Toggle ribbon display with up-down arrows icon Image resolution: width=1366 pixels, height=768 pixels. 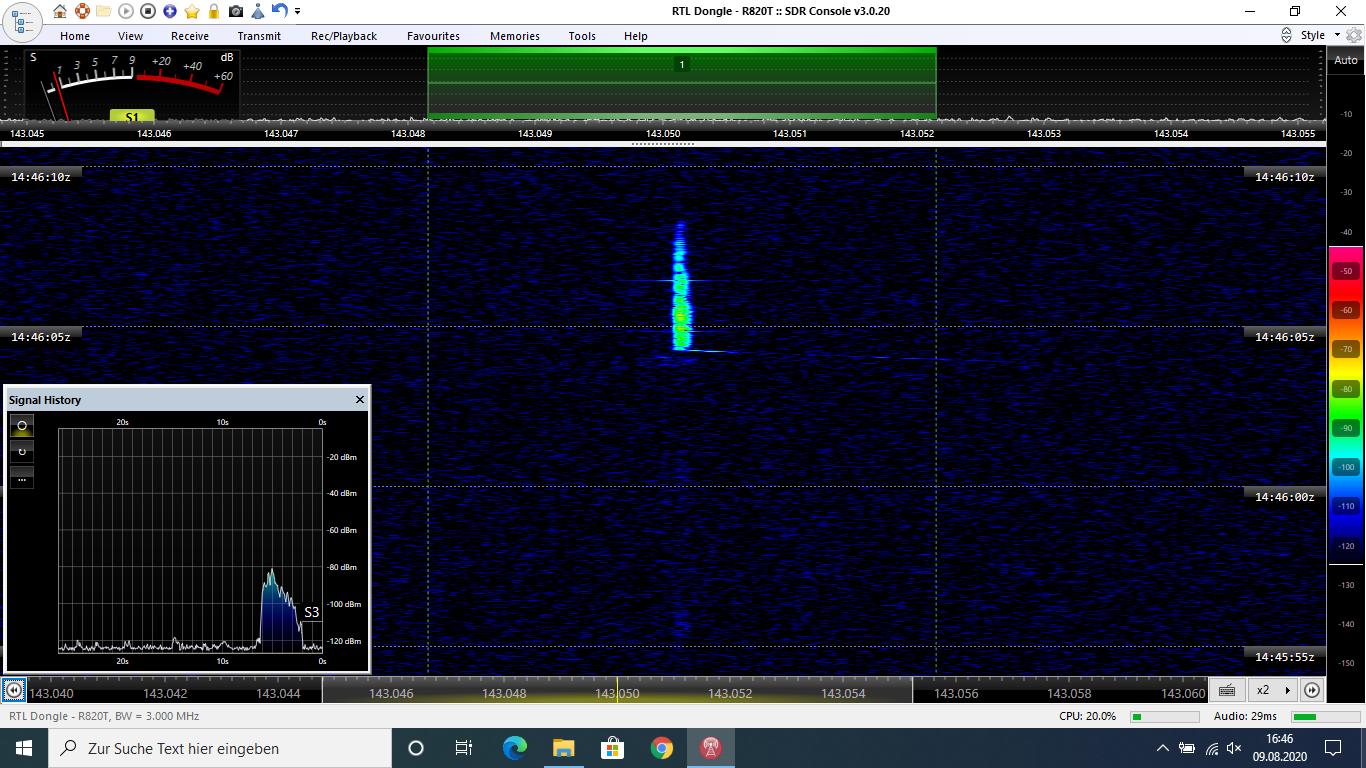pos(1286,35)
